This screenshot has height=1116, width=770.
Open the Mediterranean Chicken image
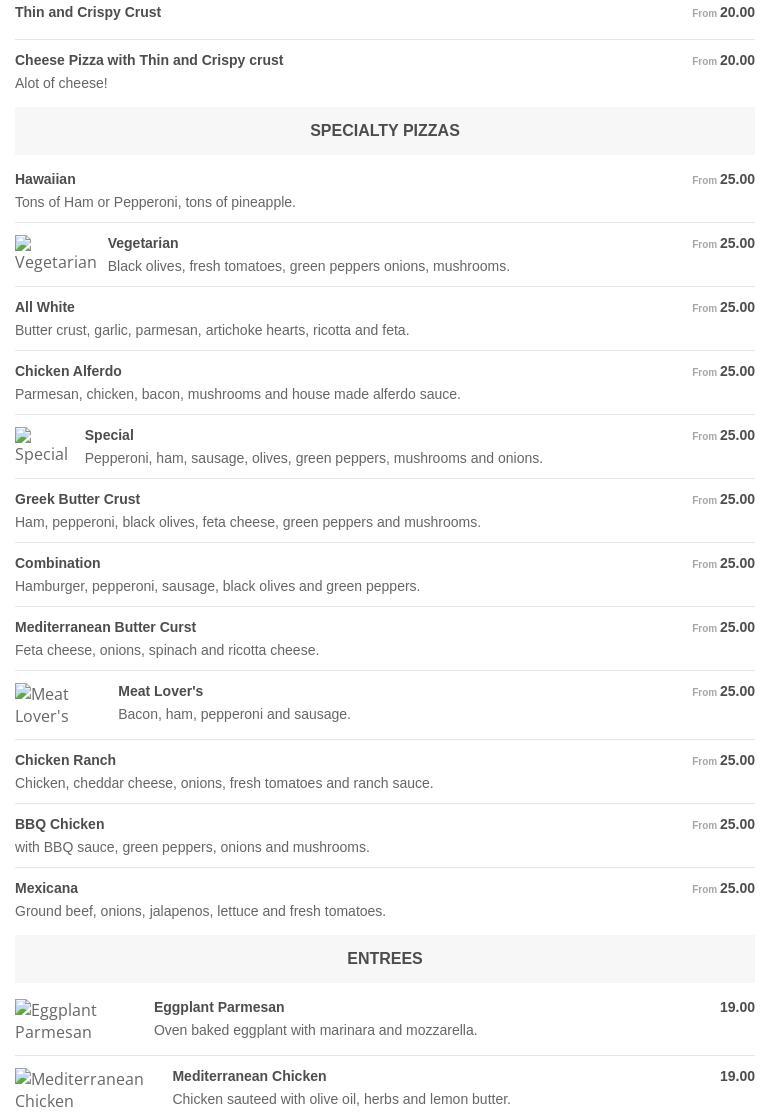tap(79, 1089)
